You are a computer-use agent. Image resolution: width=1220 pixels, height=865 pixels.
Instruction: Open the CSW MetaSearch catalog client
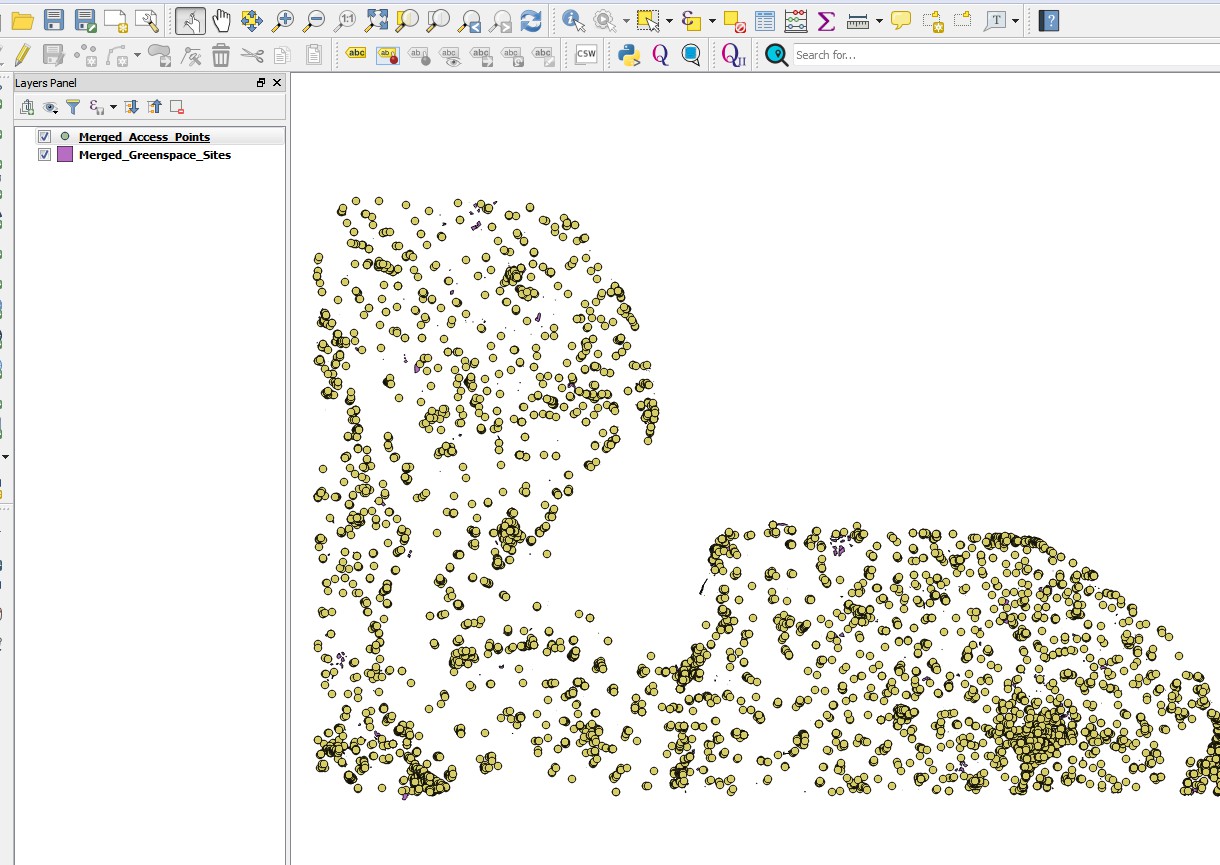(586, 55)
